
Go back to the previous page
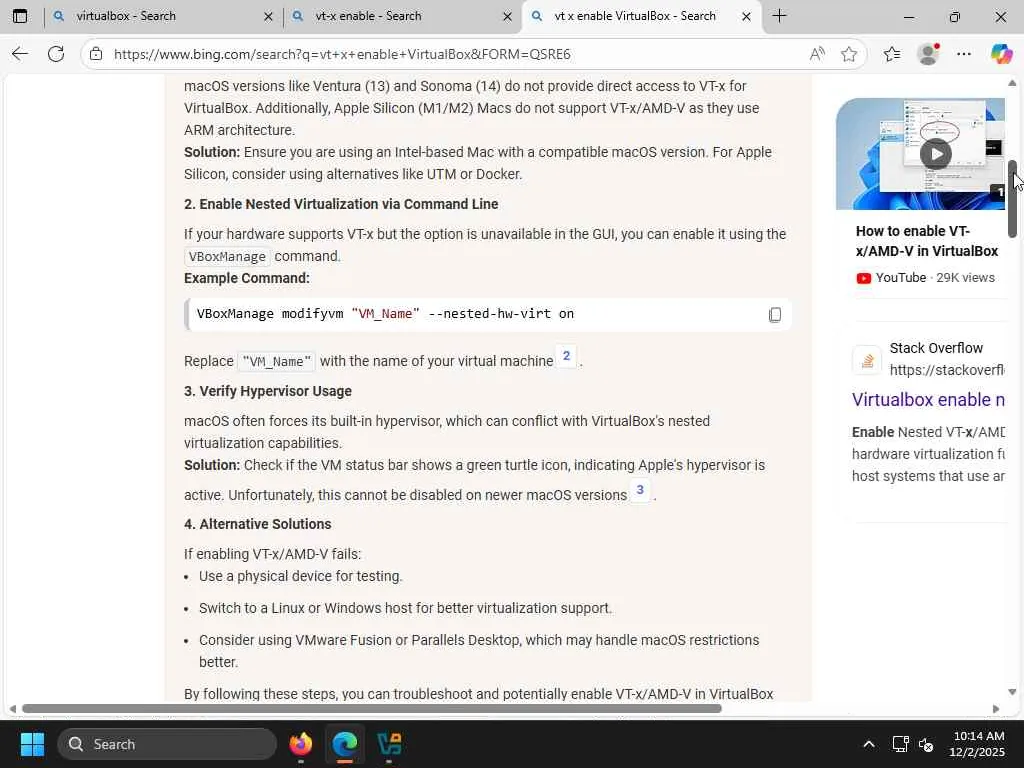click(20, 54)
